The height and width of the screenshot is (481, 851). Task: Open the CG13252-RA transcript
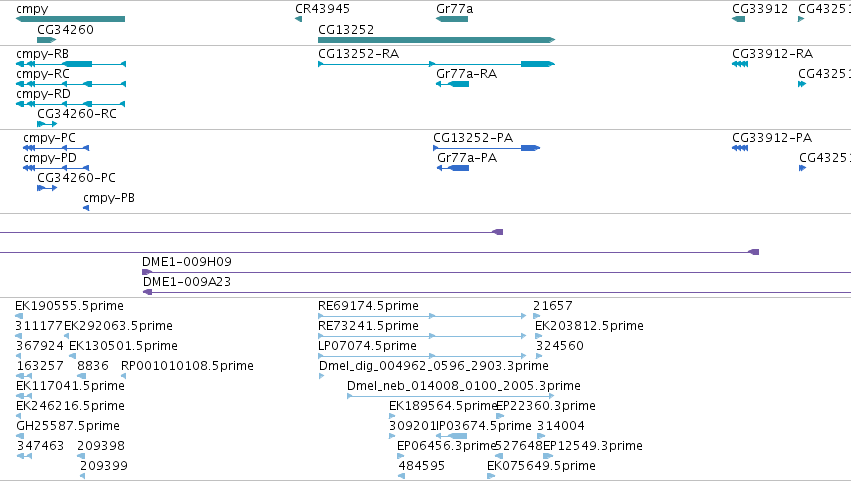pos(436,64)
